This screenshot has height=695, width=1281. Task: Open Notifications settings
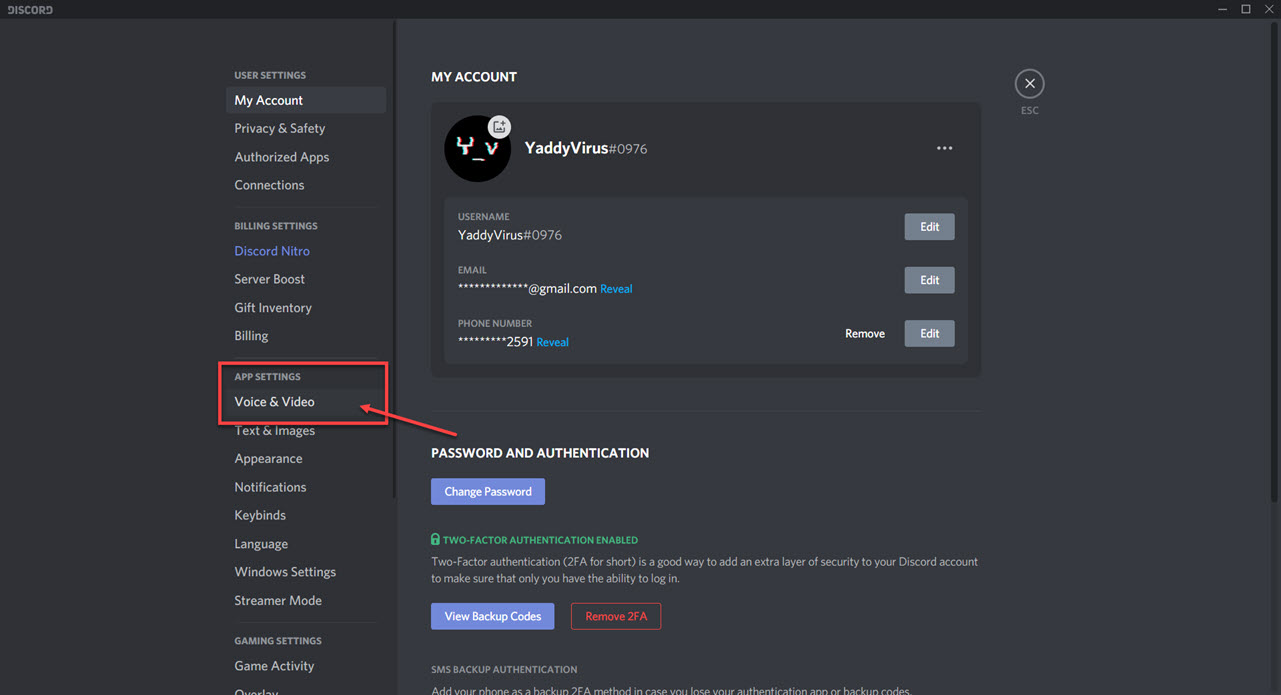click(x=270, y=486)
